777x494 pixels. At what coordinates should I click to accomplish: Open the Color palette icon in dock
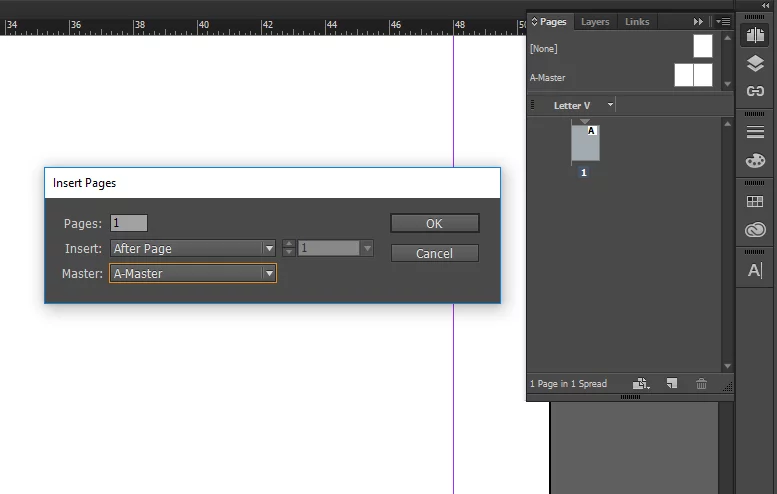pos(755,161)
